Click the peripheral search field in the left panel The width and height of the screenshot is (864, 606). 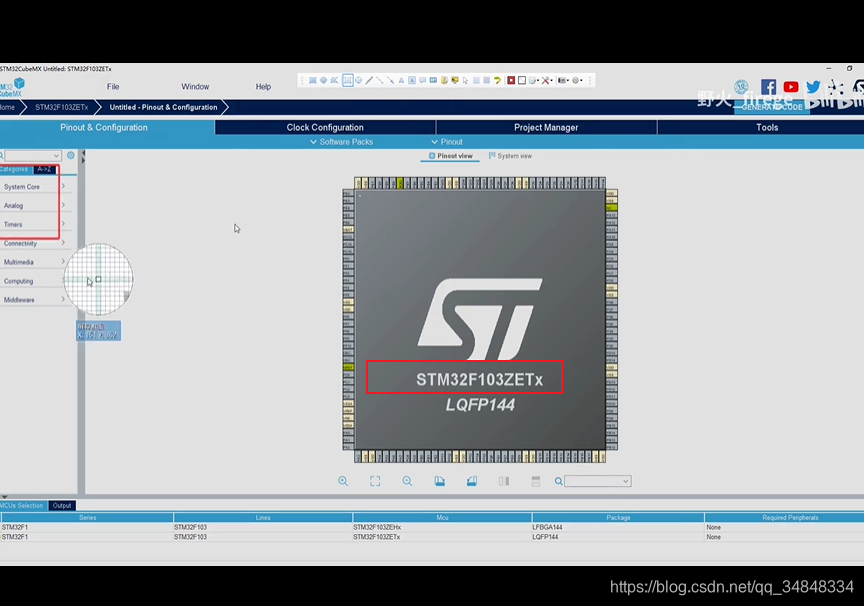(32, 155)
